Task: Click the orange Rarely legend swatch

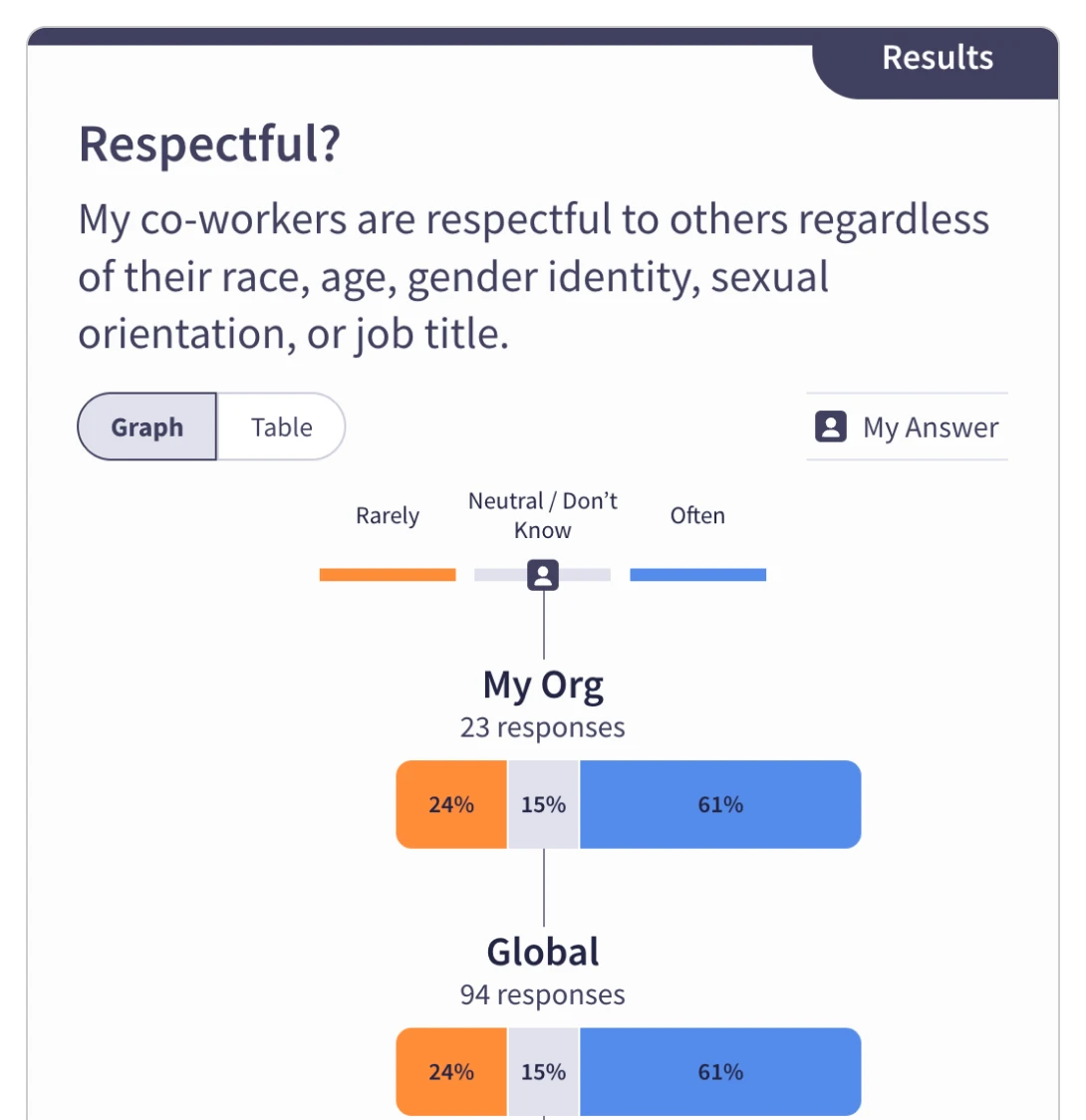Action: tap(388, 575)
